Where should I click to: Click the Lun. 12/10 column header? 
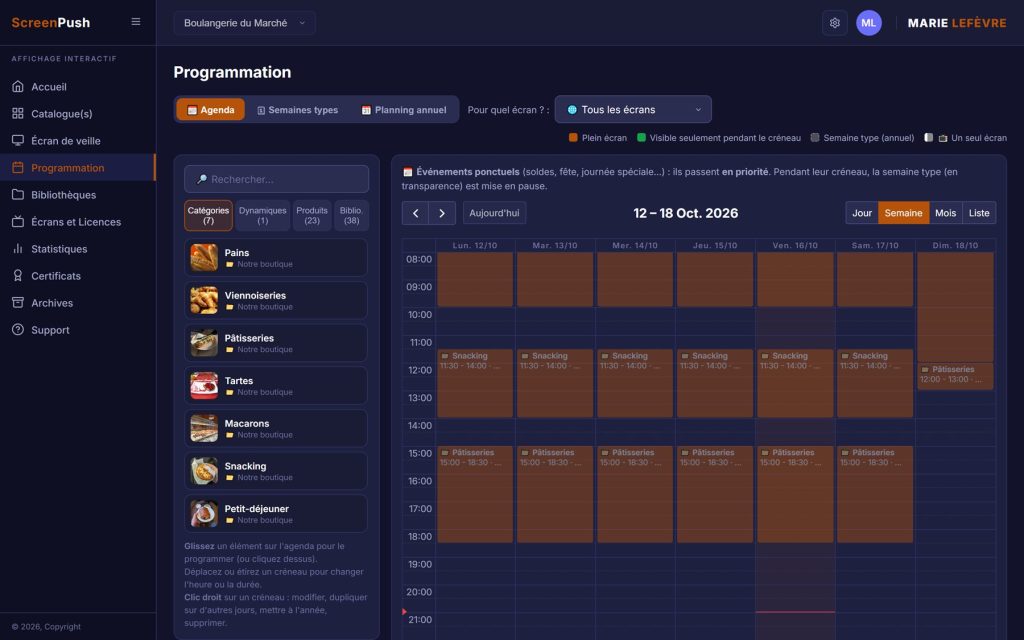(x=475, y=246)
